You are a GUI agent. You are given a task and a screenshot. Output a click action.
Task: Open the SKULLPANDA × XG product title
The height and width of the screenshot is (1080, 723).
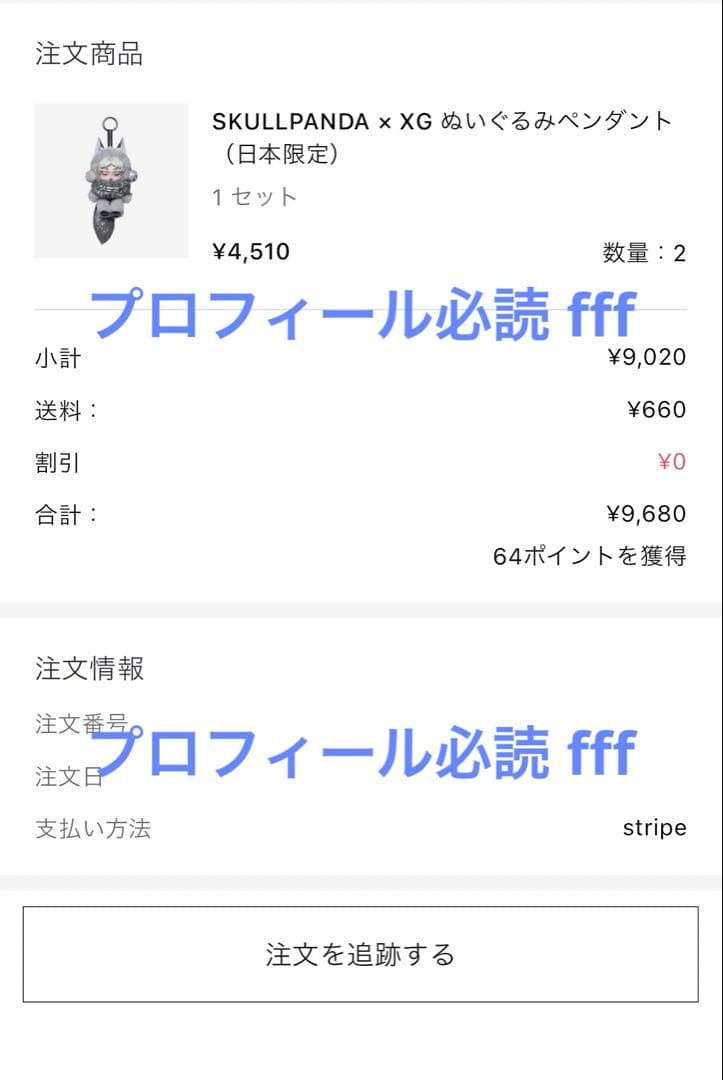(x=442, y=137)
